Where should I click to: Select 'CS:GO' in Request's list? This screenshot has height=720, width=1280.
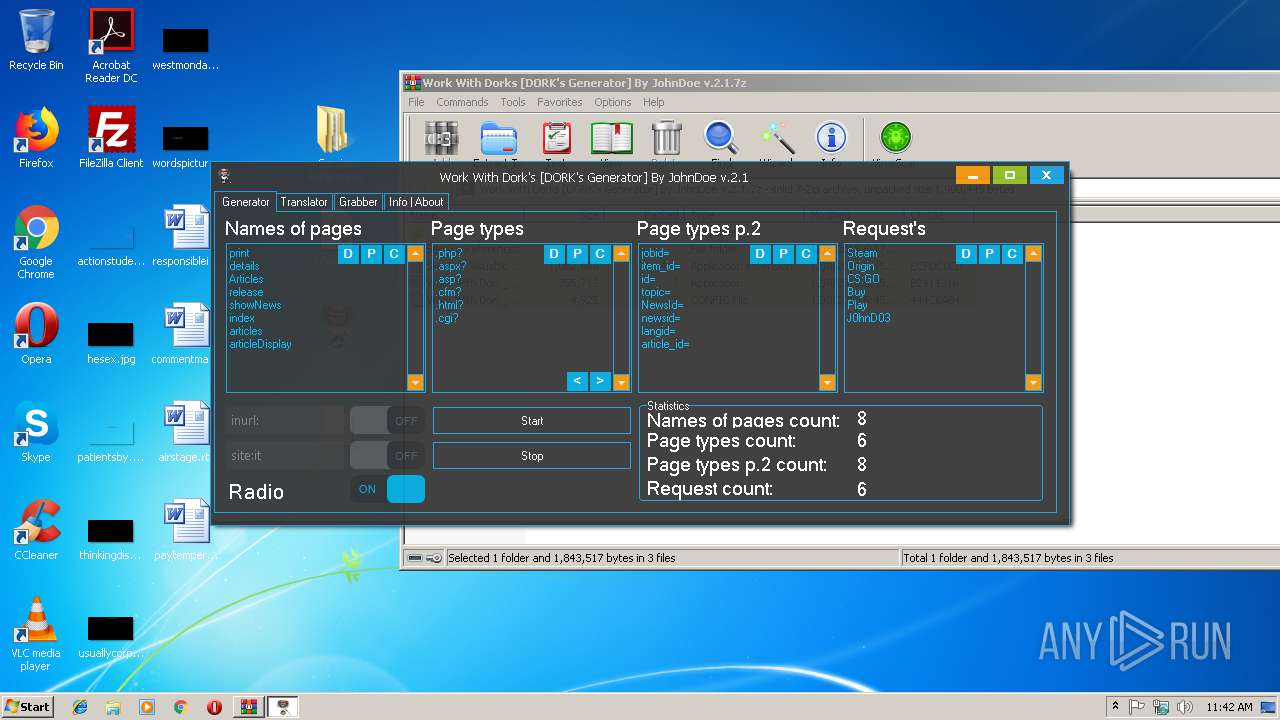[x=863, y=279]
